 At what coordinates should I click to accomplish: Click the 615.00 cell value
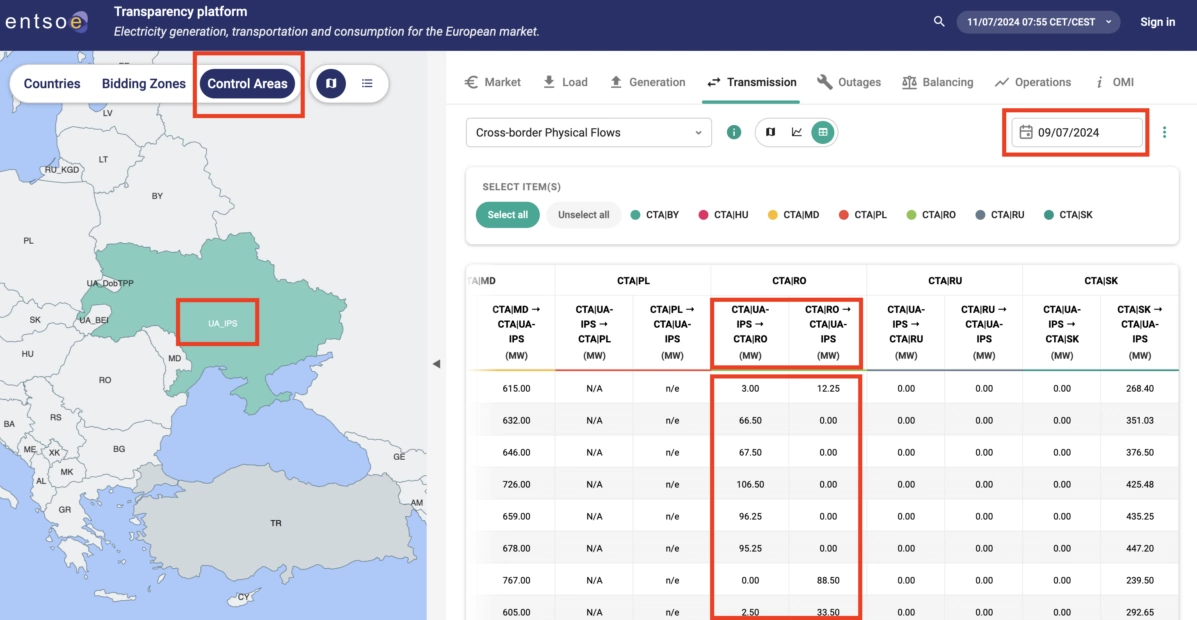[517, 389]
